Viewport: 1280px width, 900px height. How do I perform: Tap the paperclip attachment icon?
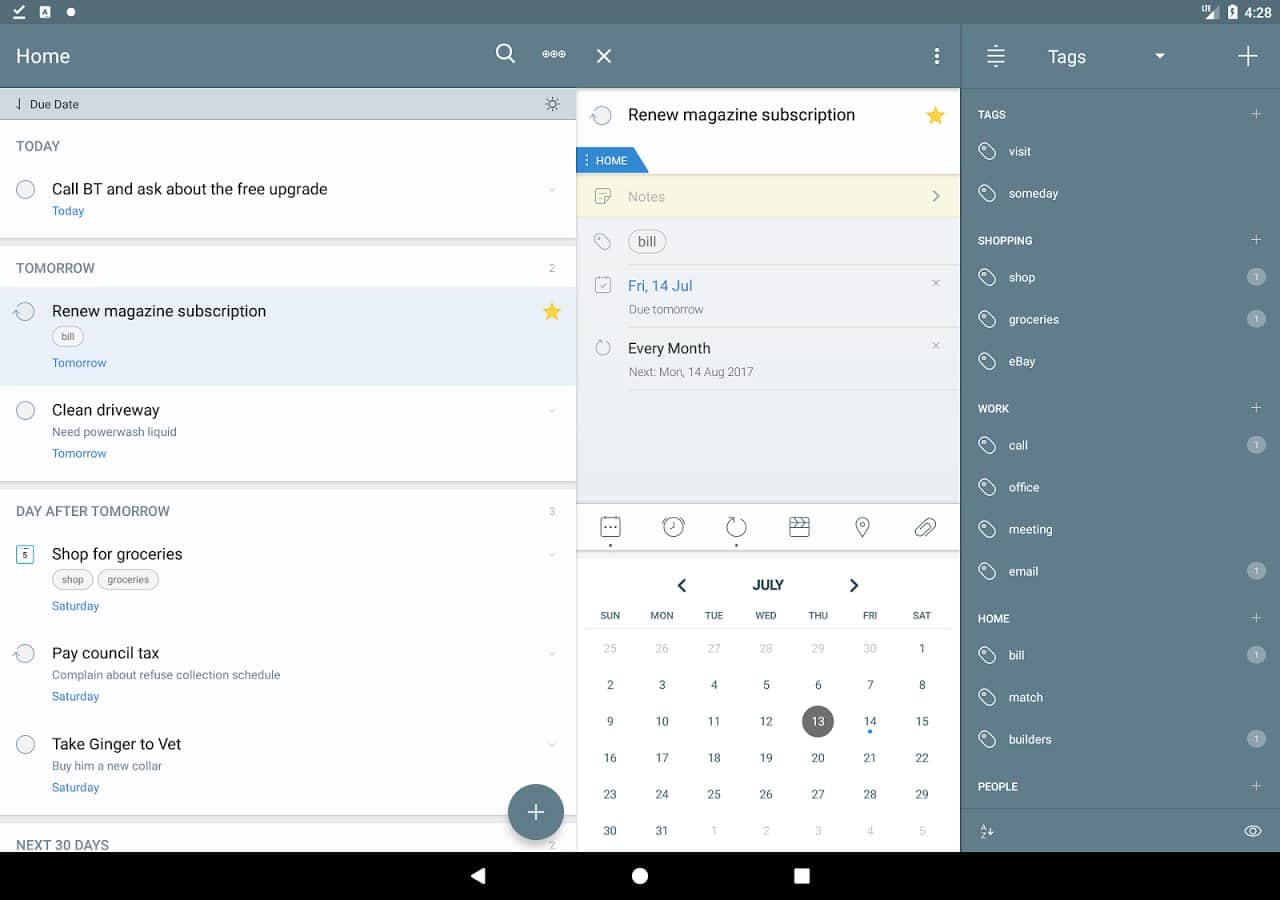[x=925, y=527]
